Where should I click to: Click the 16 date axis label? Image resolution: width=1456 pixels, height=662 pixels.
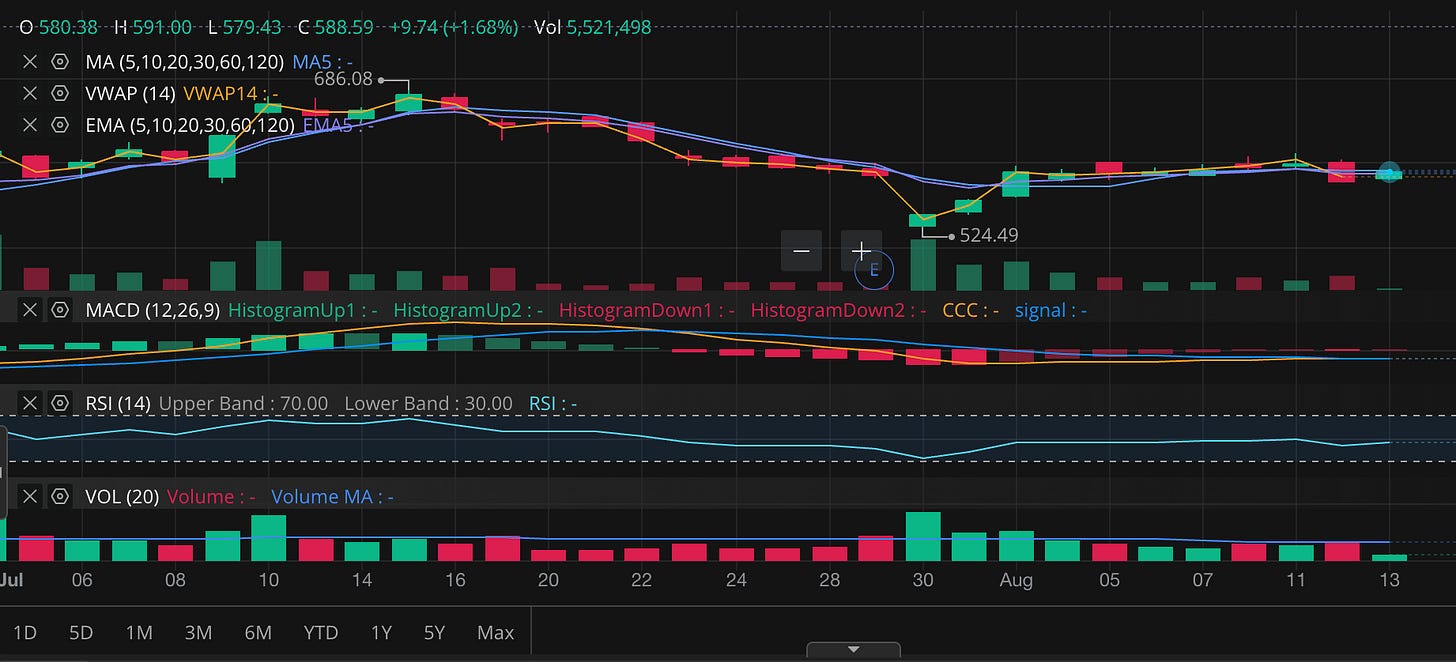click(x=455, y=579)
